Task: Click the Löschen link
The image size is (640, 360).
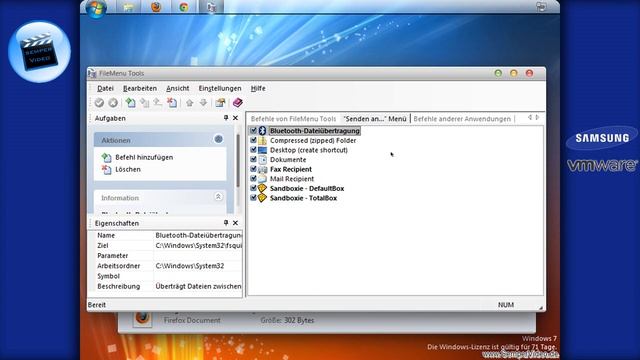Action: click(128, 169)
